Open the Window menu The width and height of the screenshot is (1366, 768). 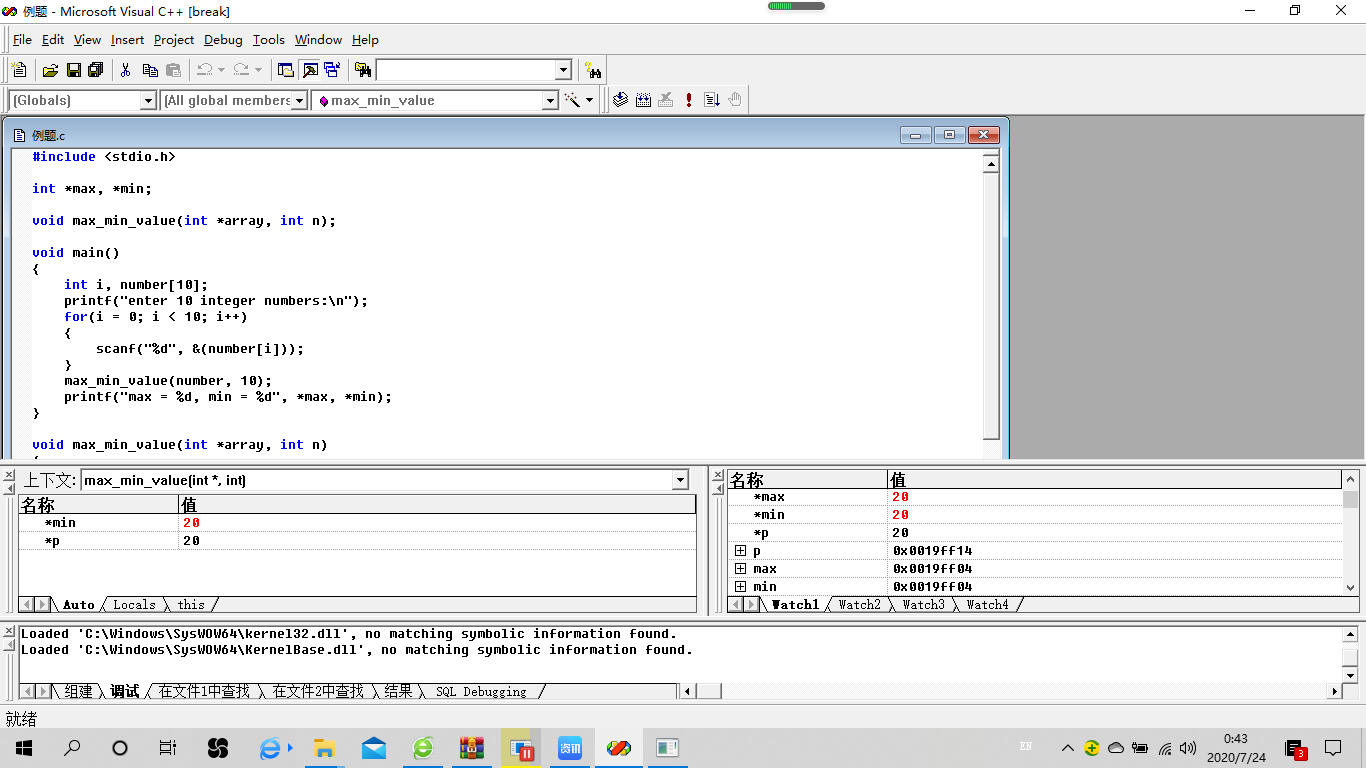click(x=318, y=40)
